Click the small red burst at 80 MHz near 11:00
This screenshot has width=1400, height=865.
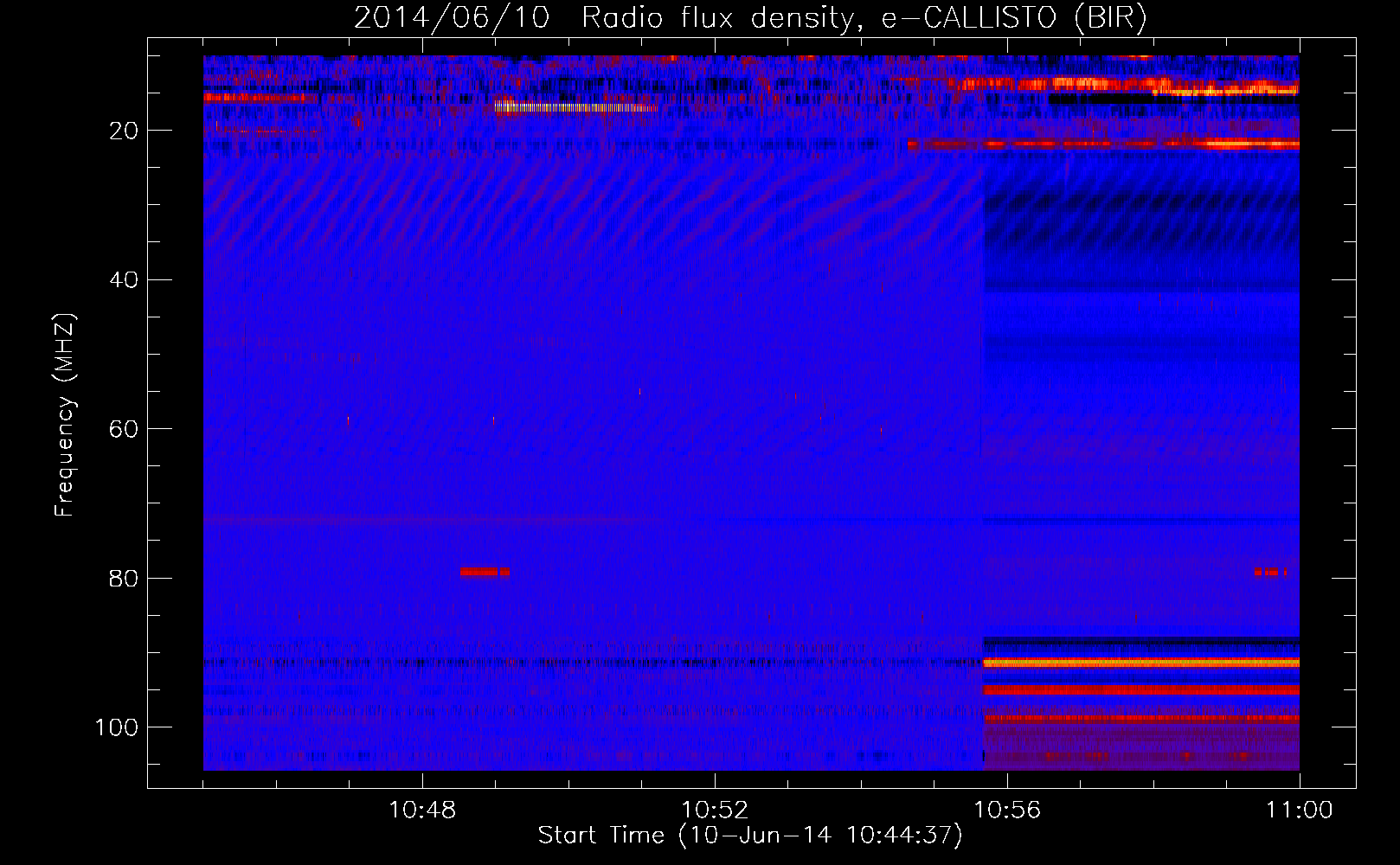point(1271,572)
